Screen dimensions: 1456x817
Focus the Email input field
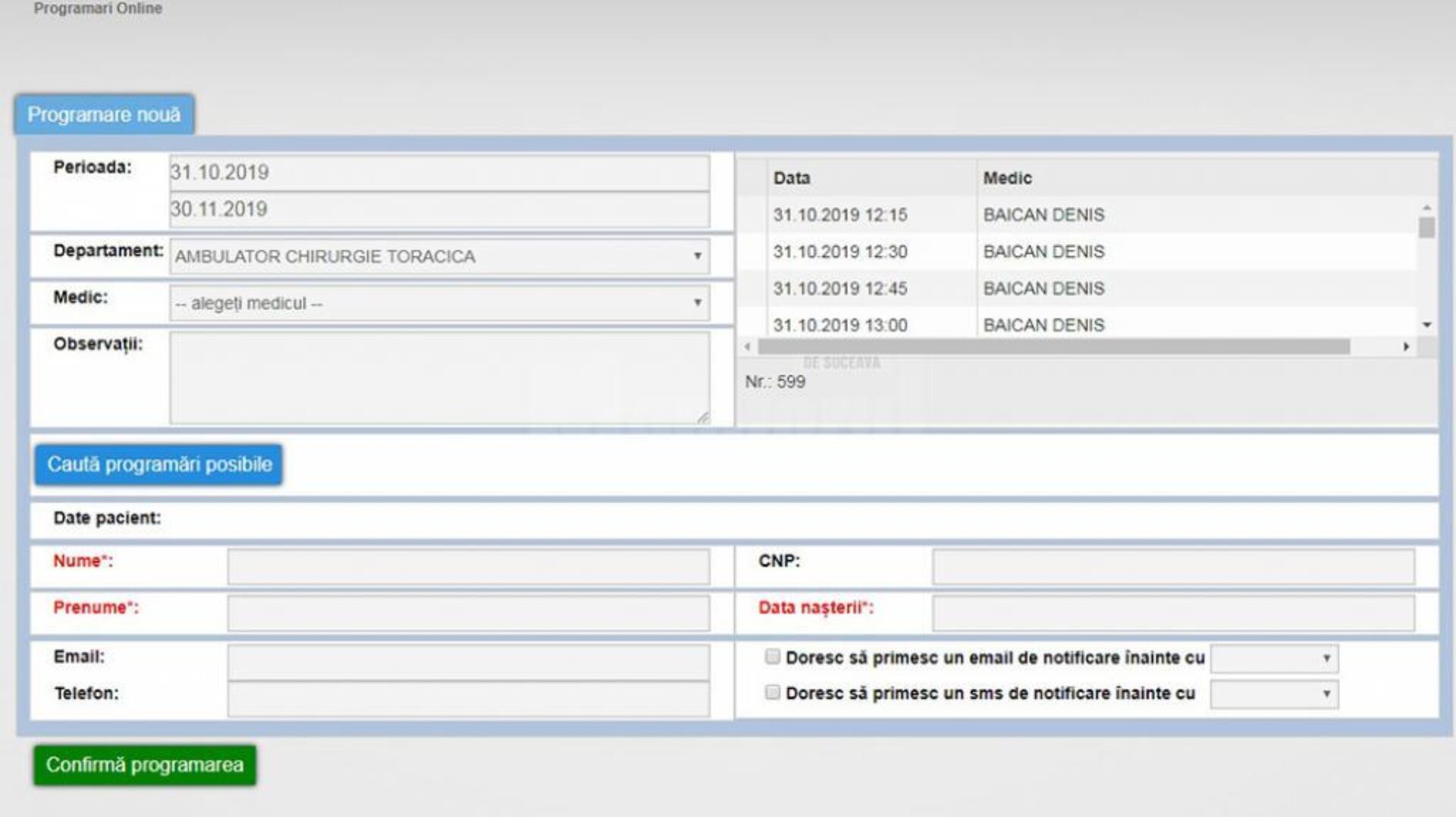pyautogui.click(x=469, y=662)
